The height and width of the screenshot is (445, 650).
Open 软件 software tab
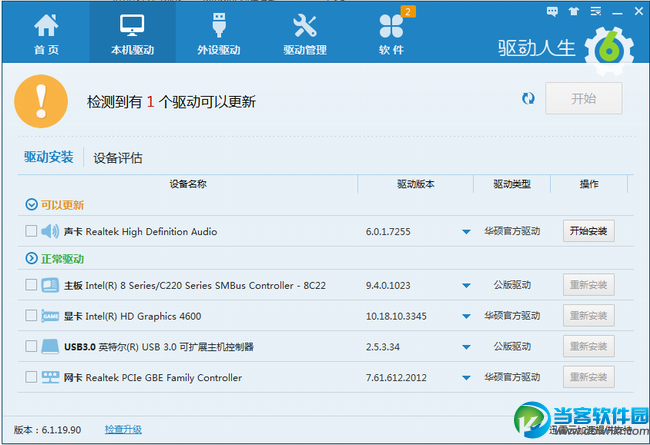(391, 33)
